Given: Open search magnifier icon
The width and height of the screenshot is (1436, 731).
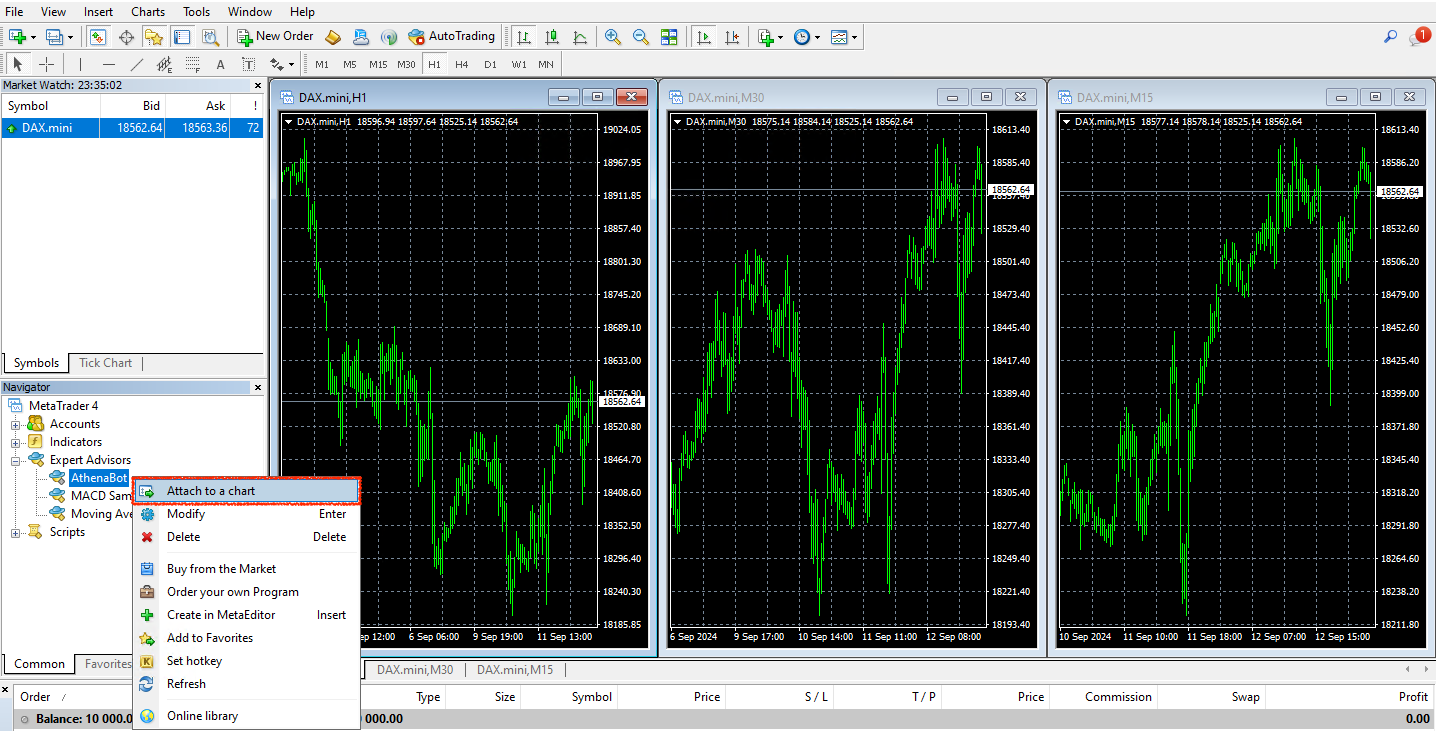Looking at the screenshot, I should pos(1390,37).
